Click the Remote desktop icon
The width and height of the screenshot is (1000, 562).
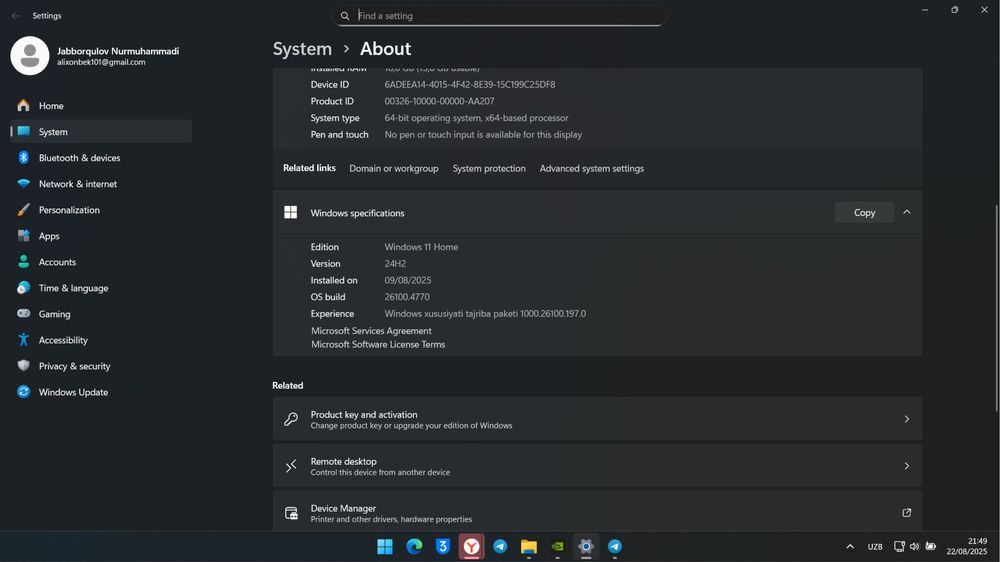click(x=291, y=466)
